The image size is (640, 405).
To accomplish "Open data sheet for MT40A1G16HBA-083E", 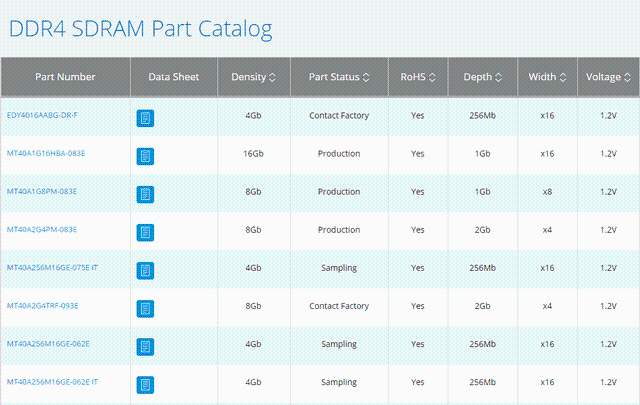I will pos(145,156).
